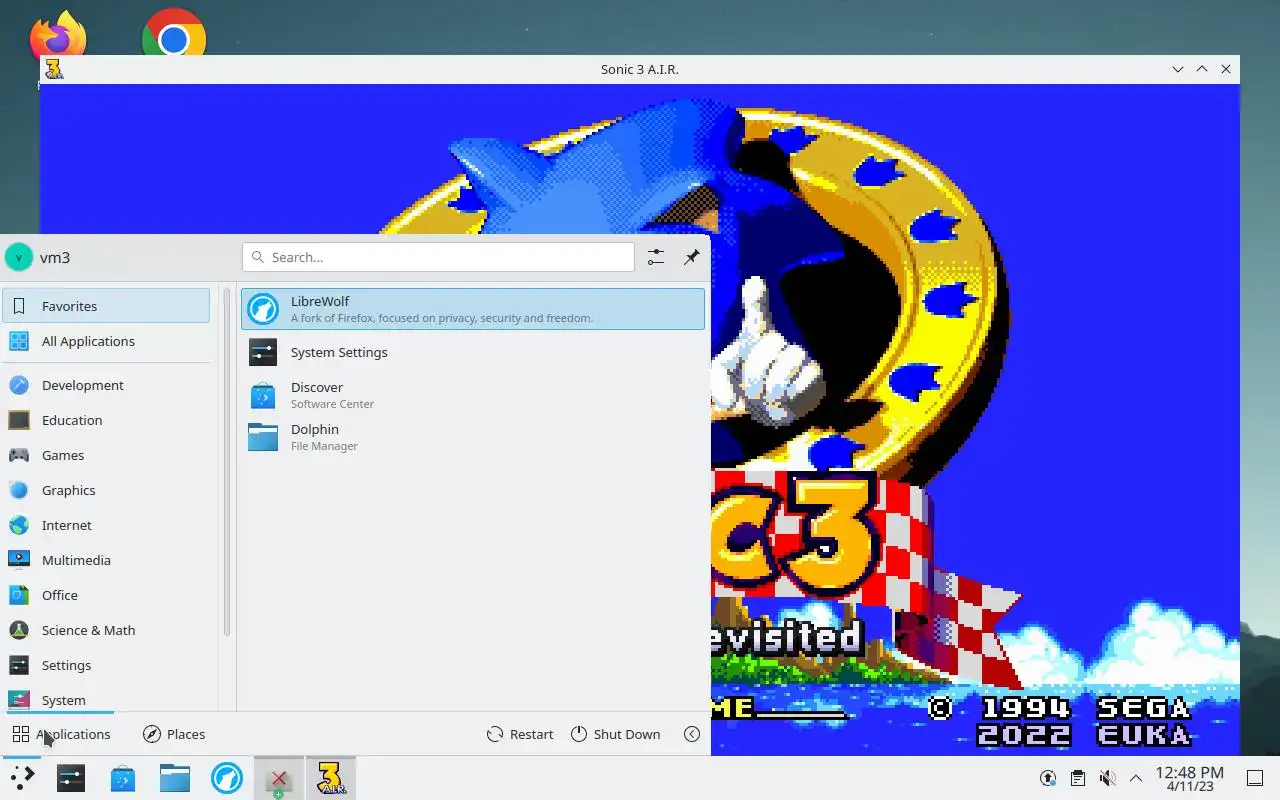Open Dolphin folder from the taskbar
Image resolution: width=1280 pixels, height=800 pixels.
(x=175, y=778)
